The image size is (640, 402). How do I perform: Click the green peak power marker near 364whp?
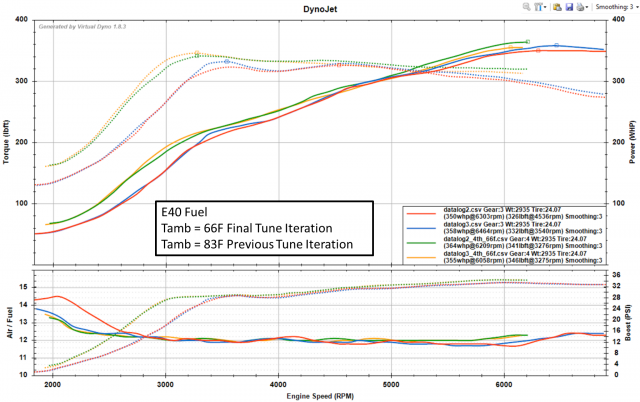(528, 42)
